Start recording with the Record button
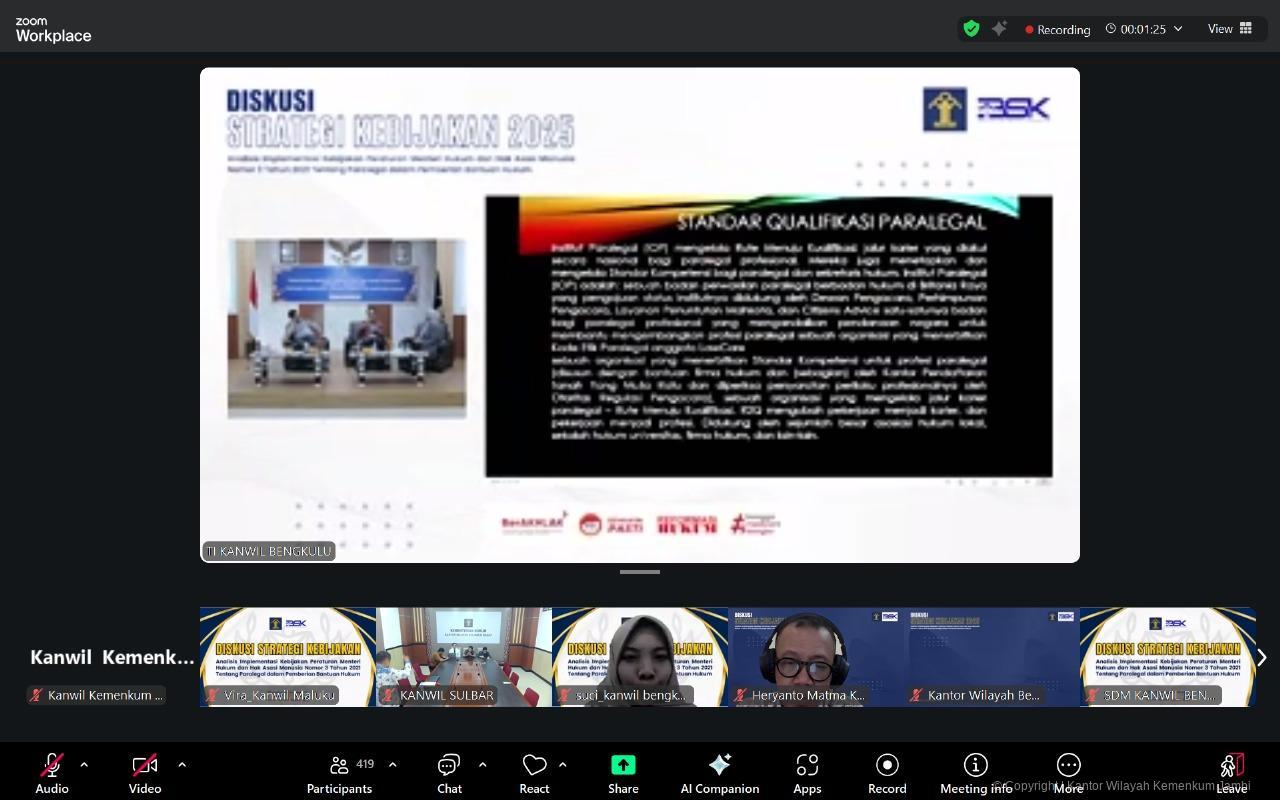The width and height of the screenshot is (1280, 800). [887, 773]
